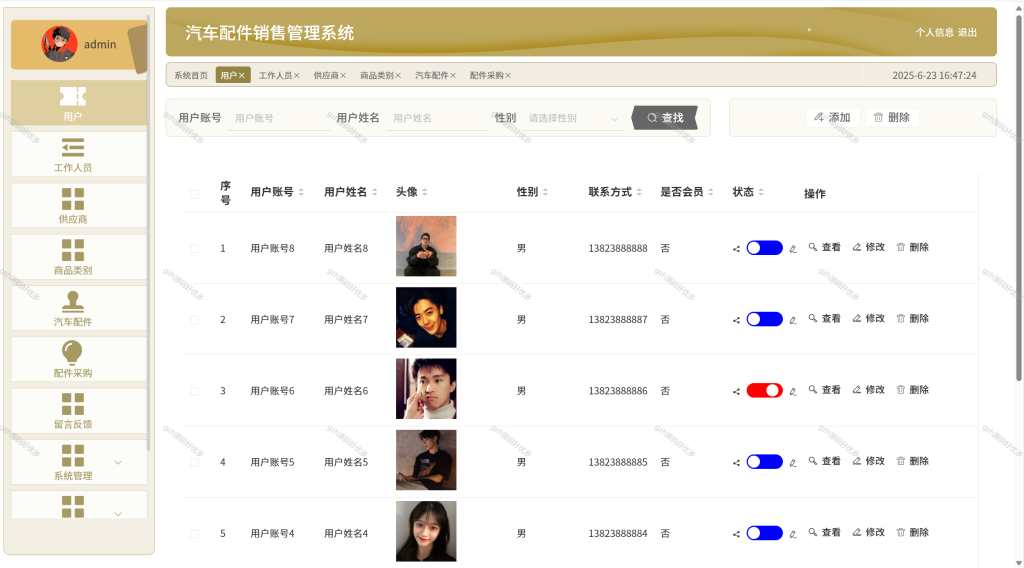Screen dimensions: 1024x568
Task: Click the 添加 button
Action: tap(833, 118)
